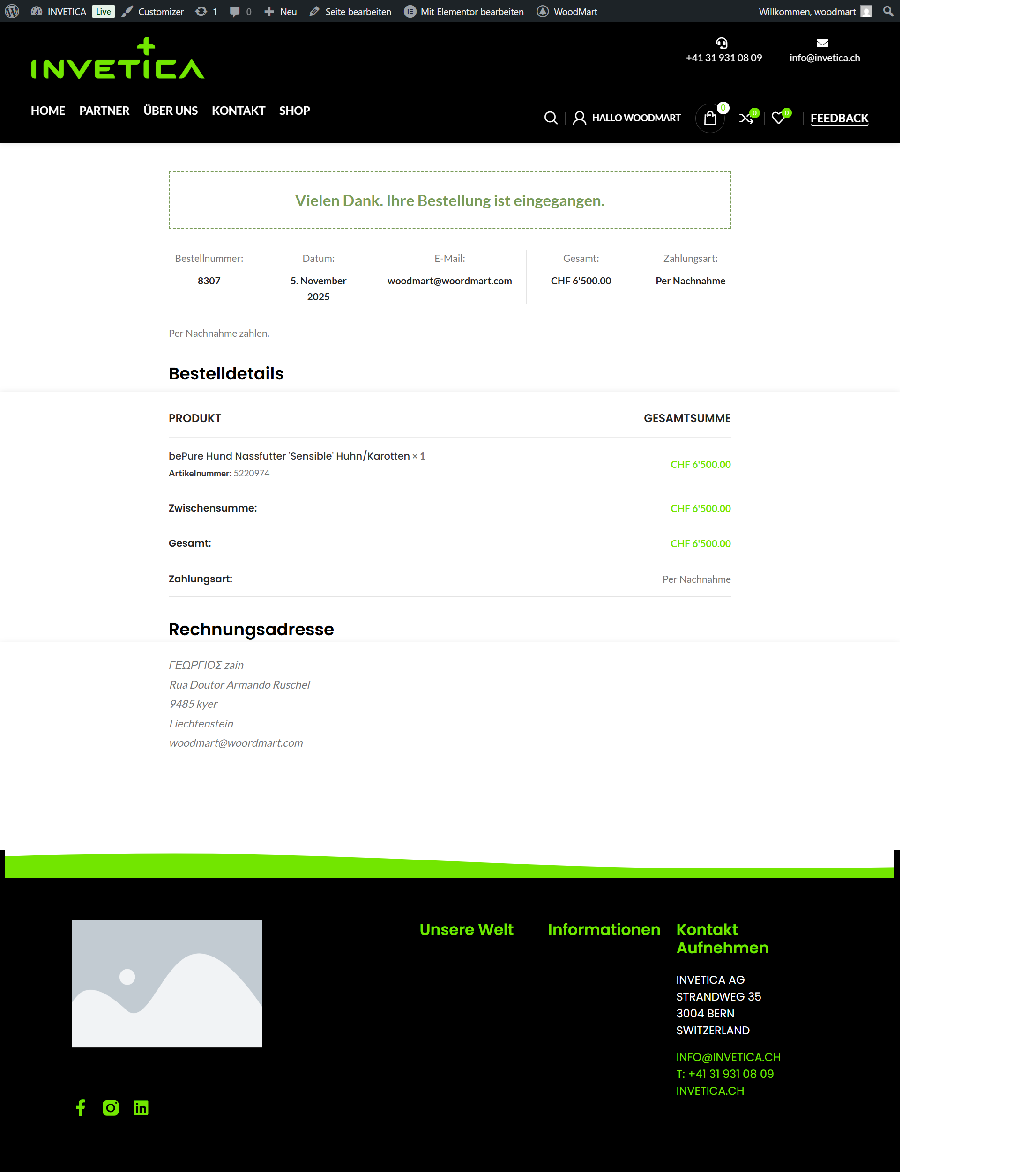The image size is (1036, 1172).
Task: Click the admin bar search icon
Action: point(887,11)
